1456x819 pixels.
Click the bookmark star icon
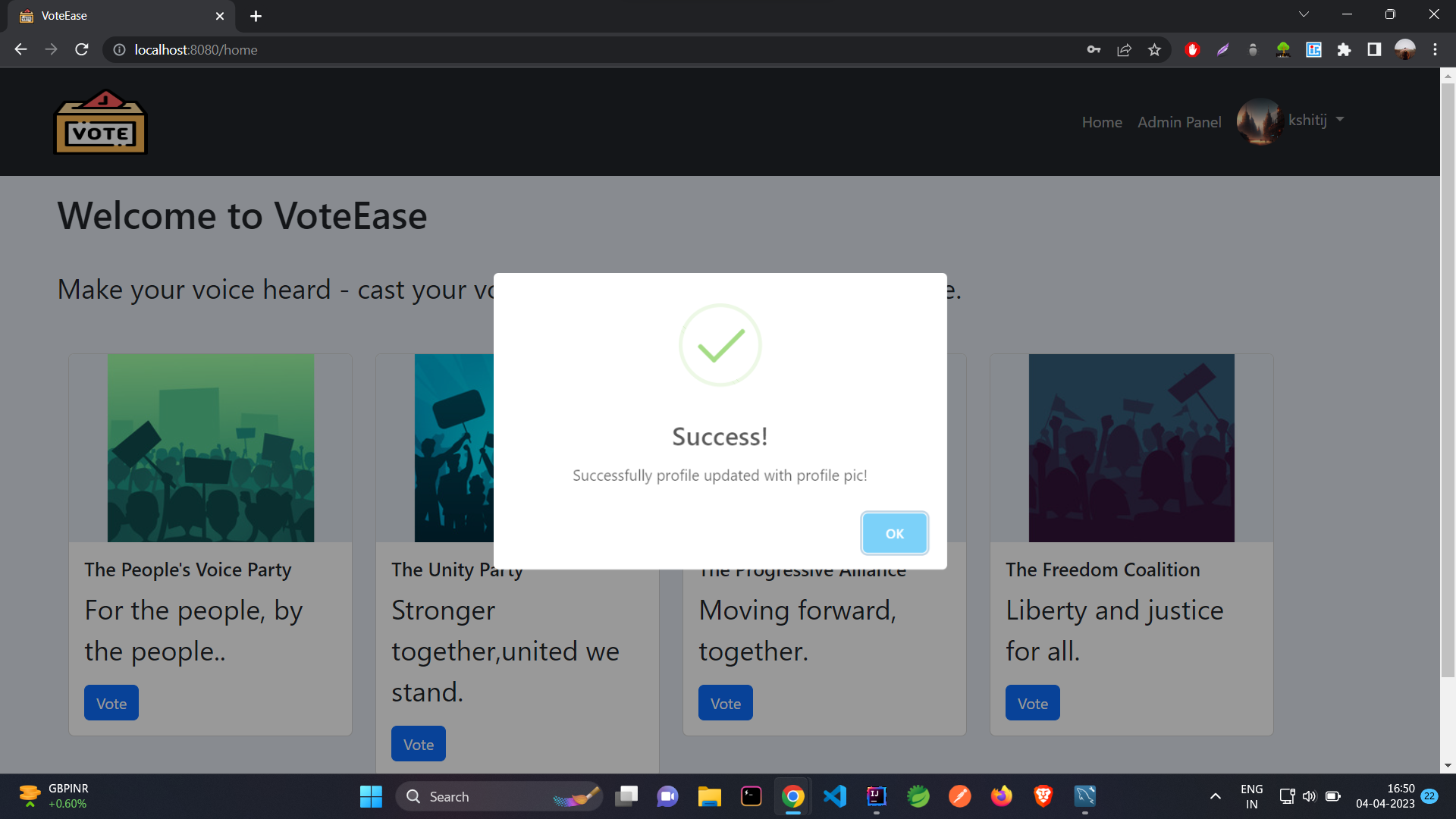click(1154, 50)
